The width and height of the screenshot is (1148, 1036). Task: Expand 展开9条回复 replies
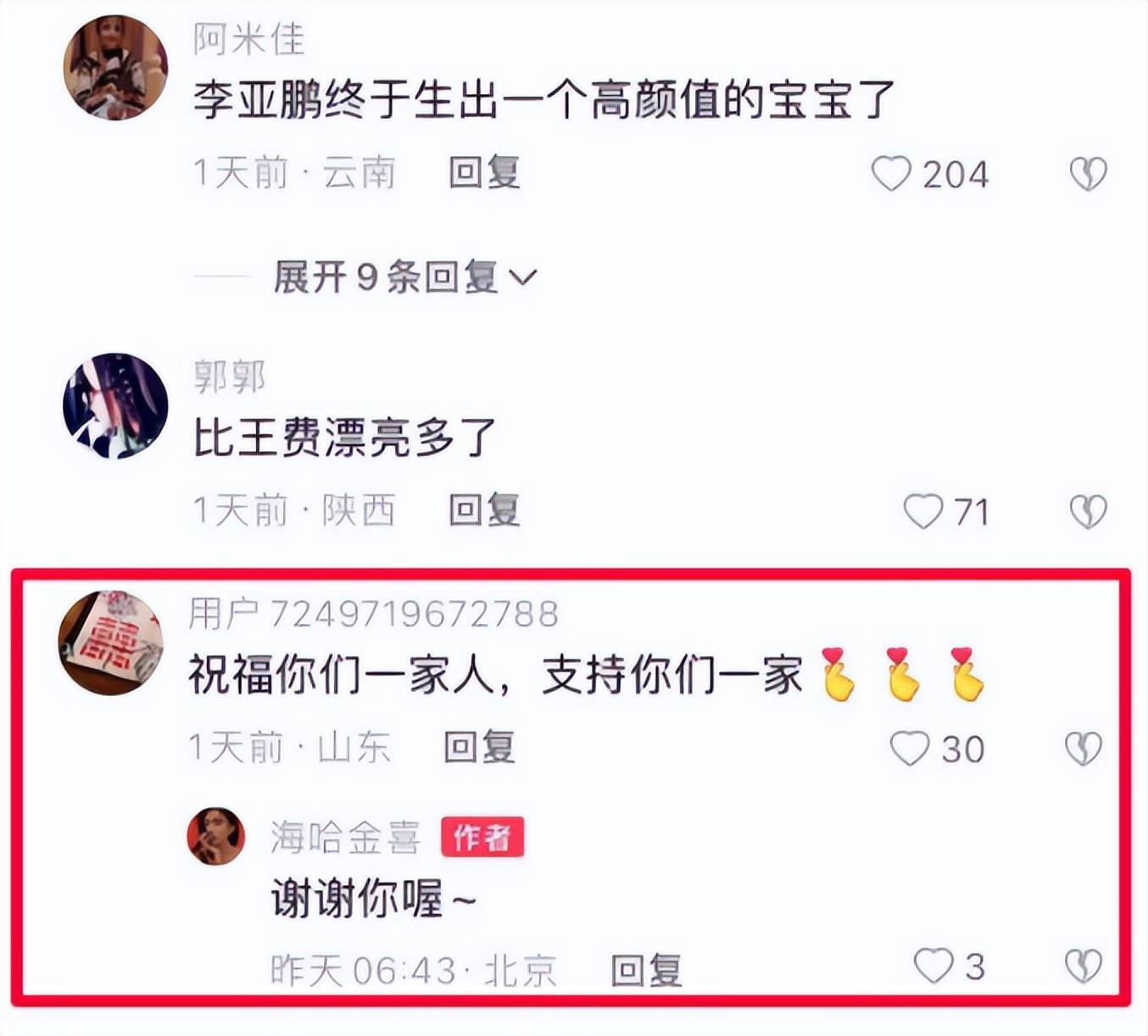coord(404,277)
